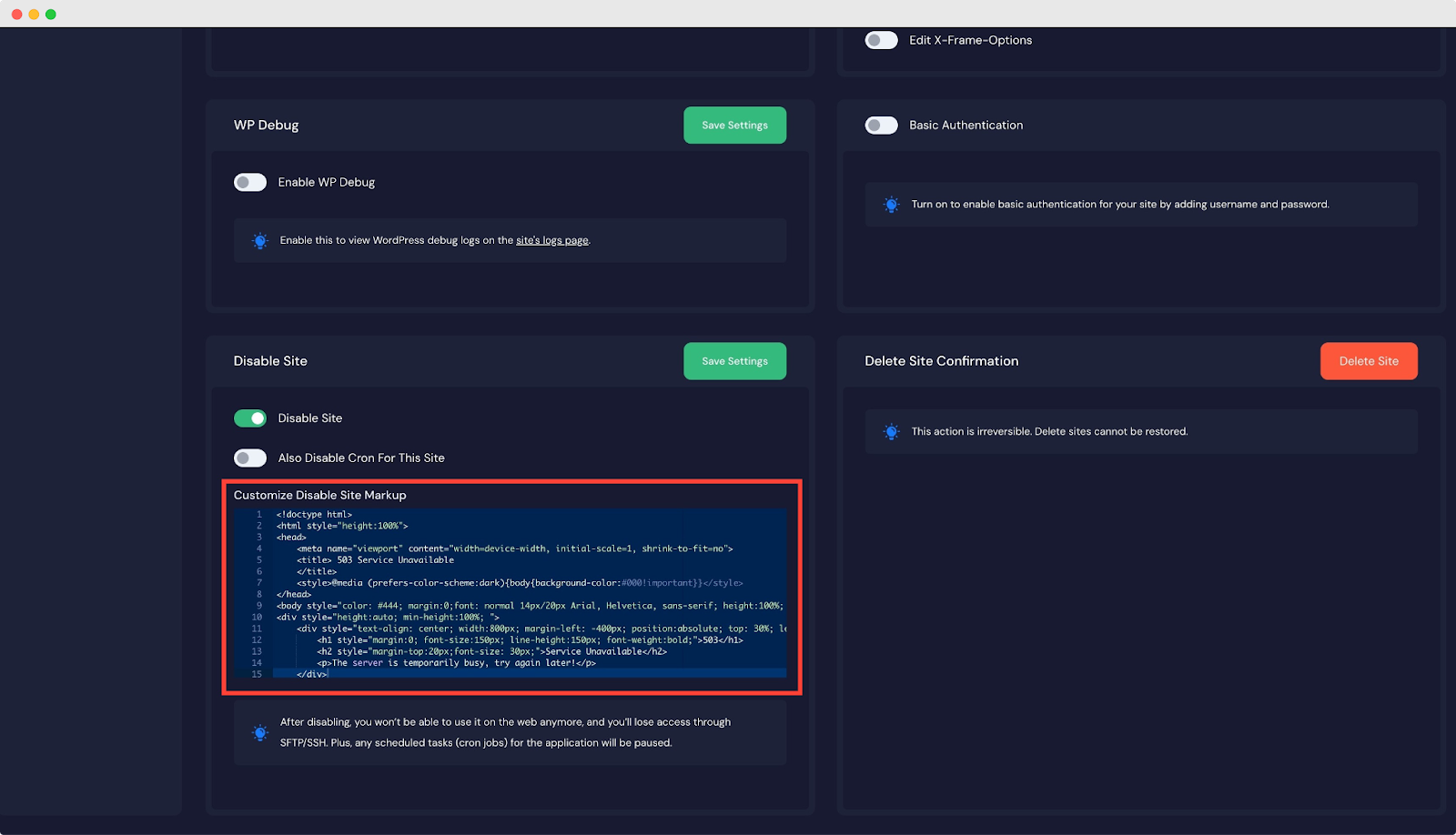
Task: Click the lightbulb icon in the disable site warning
Action: tap(261, 731)
